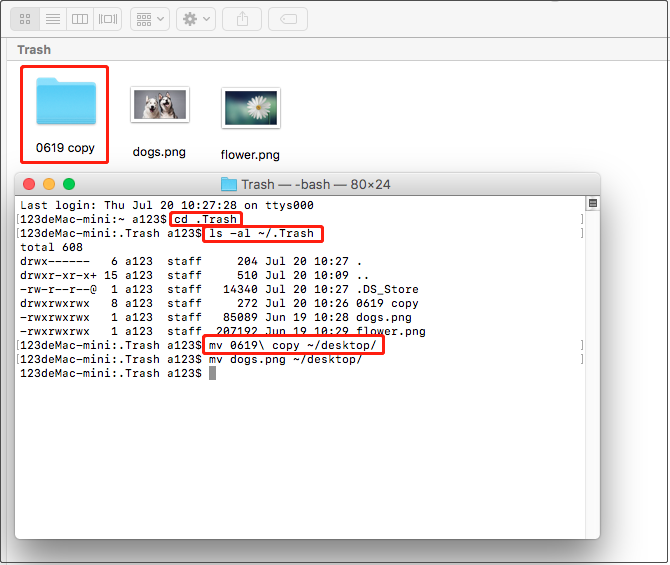The height and width of the screenshot is (565, 670).
Task: Select the flower.png thumbnail
Action: tap(250, 107)
